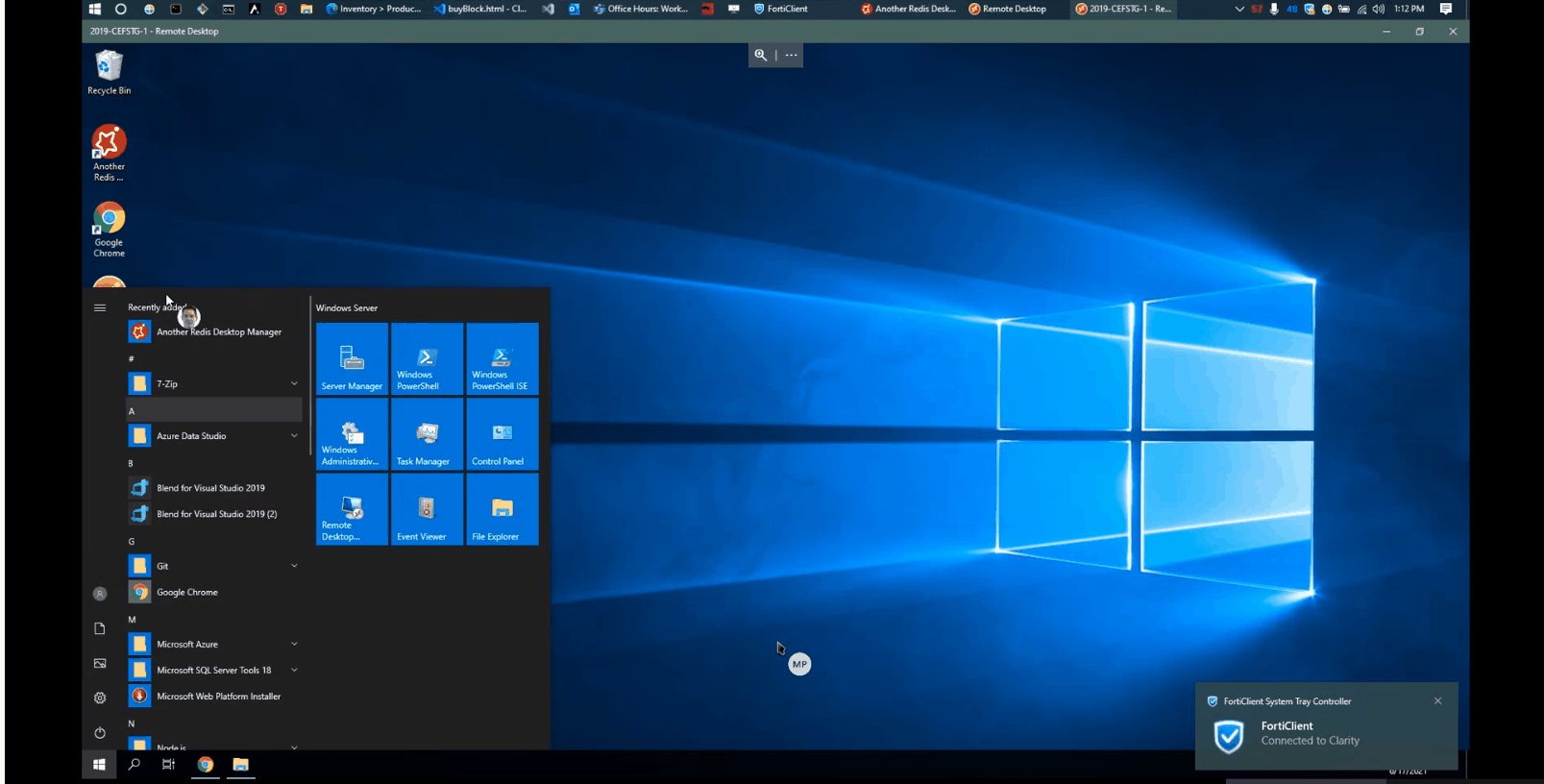Open Another Redis desktop shortcut
The width and height of the screenshot is (1544, 784).
tap(109, 153)
